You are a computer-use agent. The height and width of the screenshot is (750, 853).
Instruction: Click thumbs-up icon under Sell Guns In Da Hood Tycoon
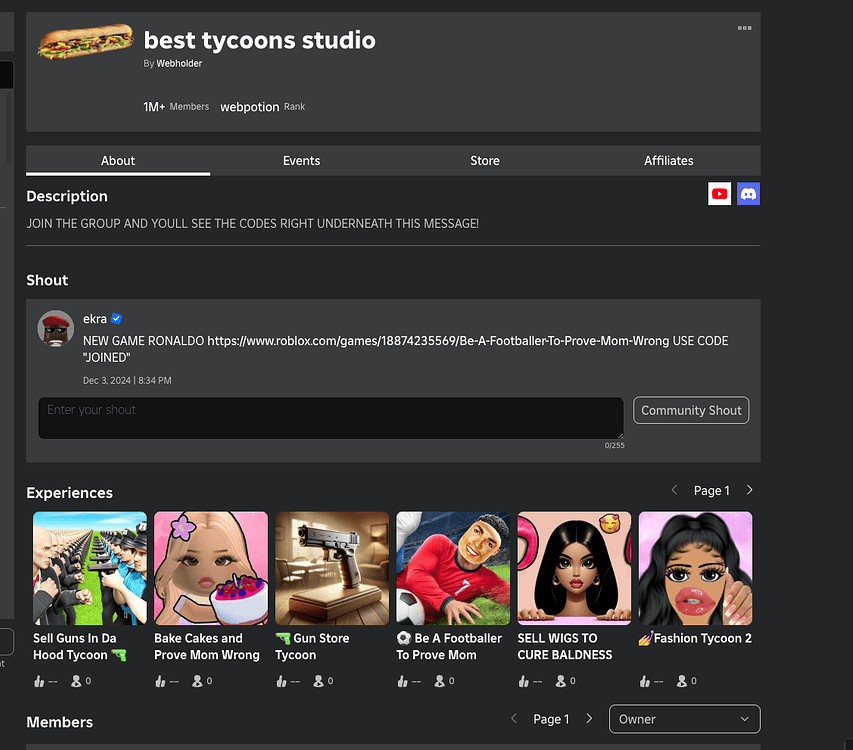point(39,681)
